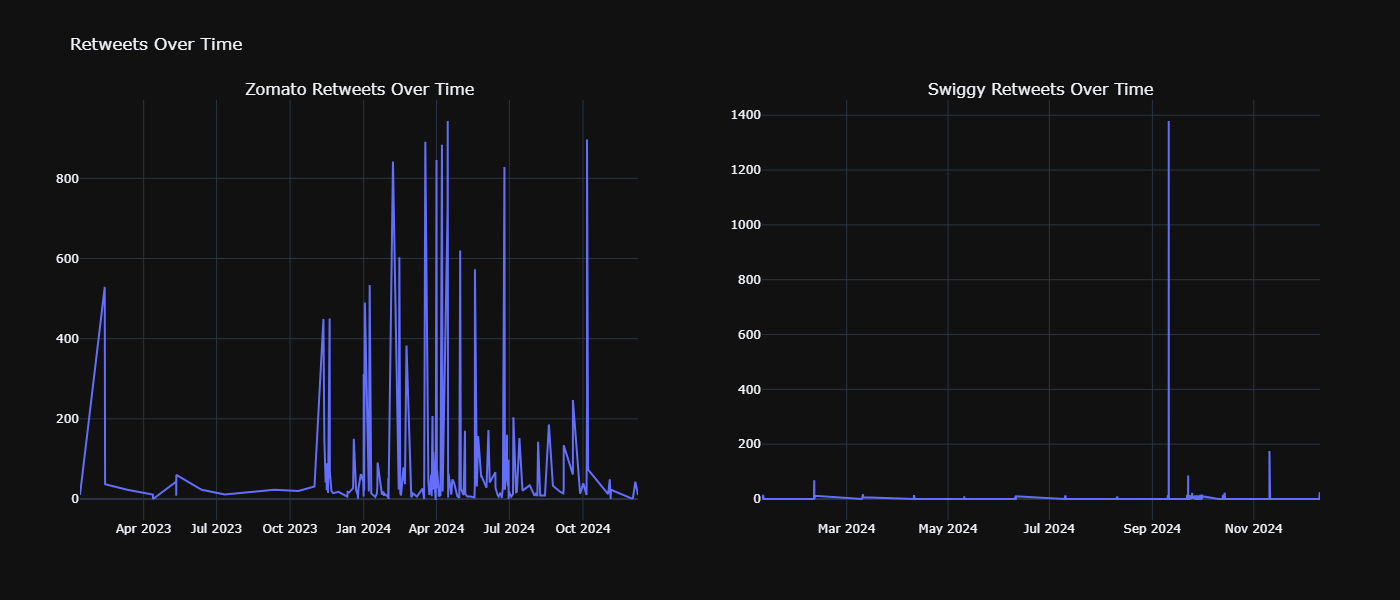Select the 'Swiggy Retweets Over Time' subplot title
The width and height of the screenshot is (1400, 600).
(1040, 90)
